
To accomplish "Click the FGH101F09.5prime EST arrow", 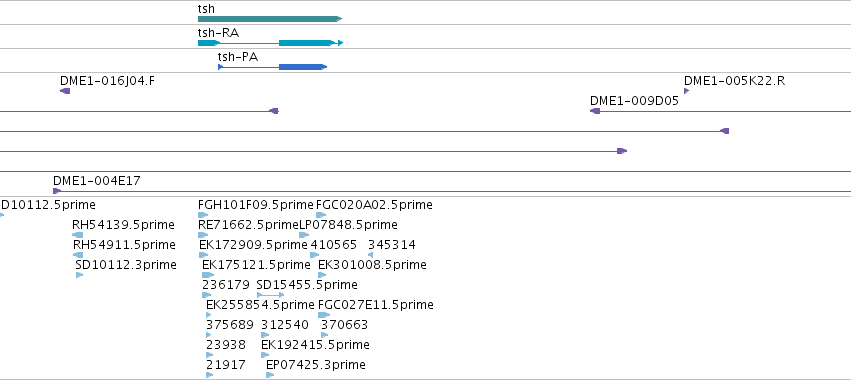I will pos(203,215).
